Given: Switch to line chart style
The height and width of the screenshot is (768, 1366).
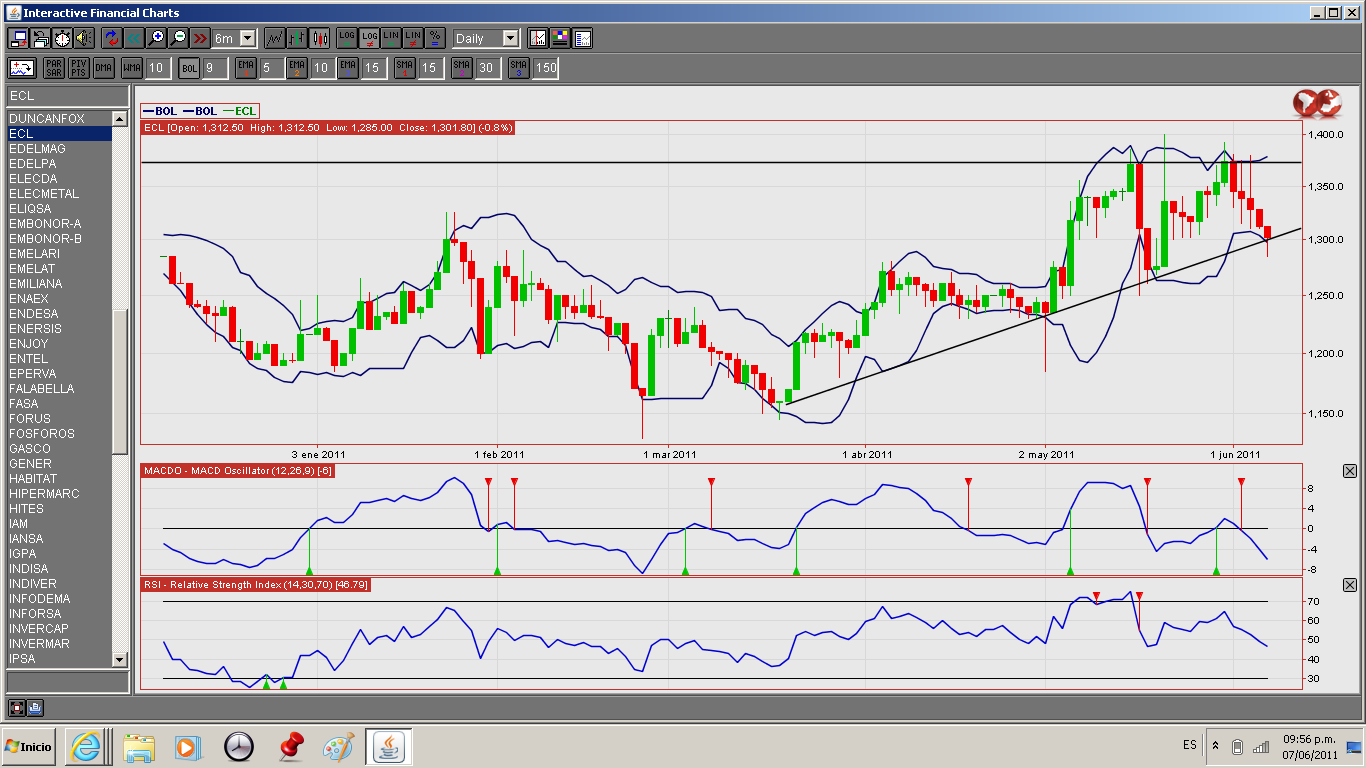Looking at the screenshot, I should tap(274, 38).
